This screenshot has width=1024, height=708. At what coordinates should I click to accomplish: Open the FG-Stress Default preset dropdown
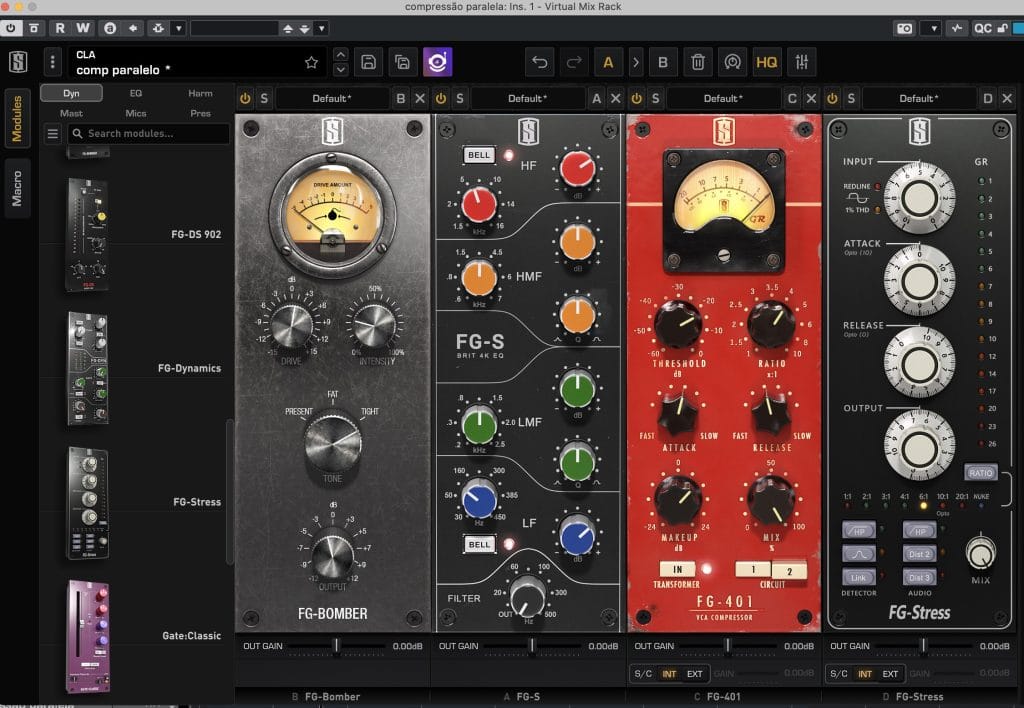click(916, 98)
